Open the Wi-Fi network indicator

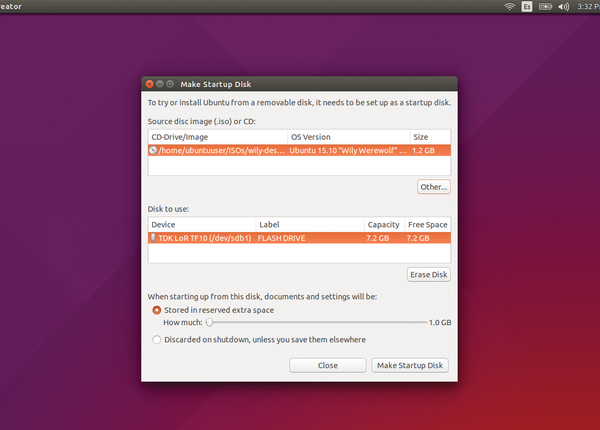point(509,7)
